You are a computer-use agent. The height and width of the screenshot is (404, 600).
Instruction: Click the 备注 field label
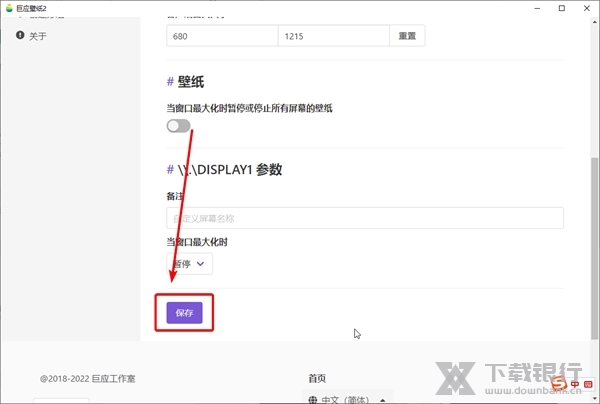pos(175,196)
